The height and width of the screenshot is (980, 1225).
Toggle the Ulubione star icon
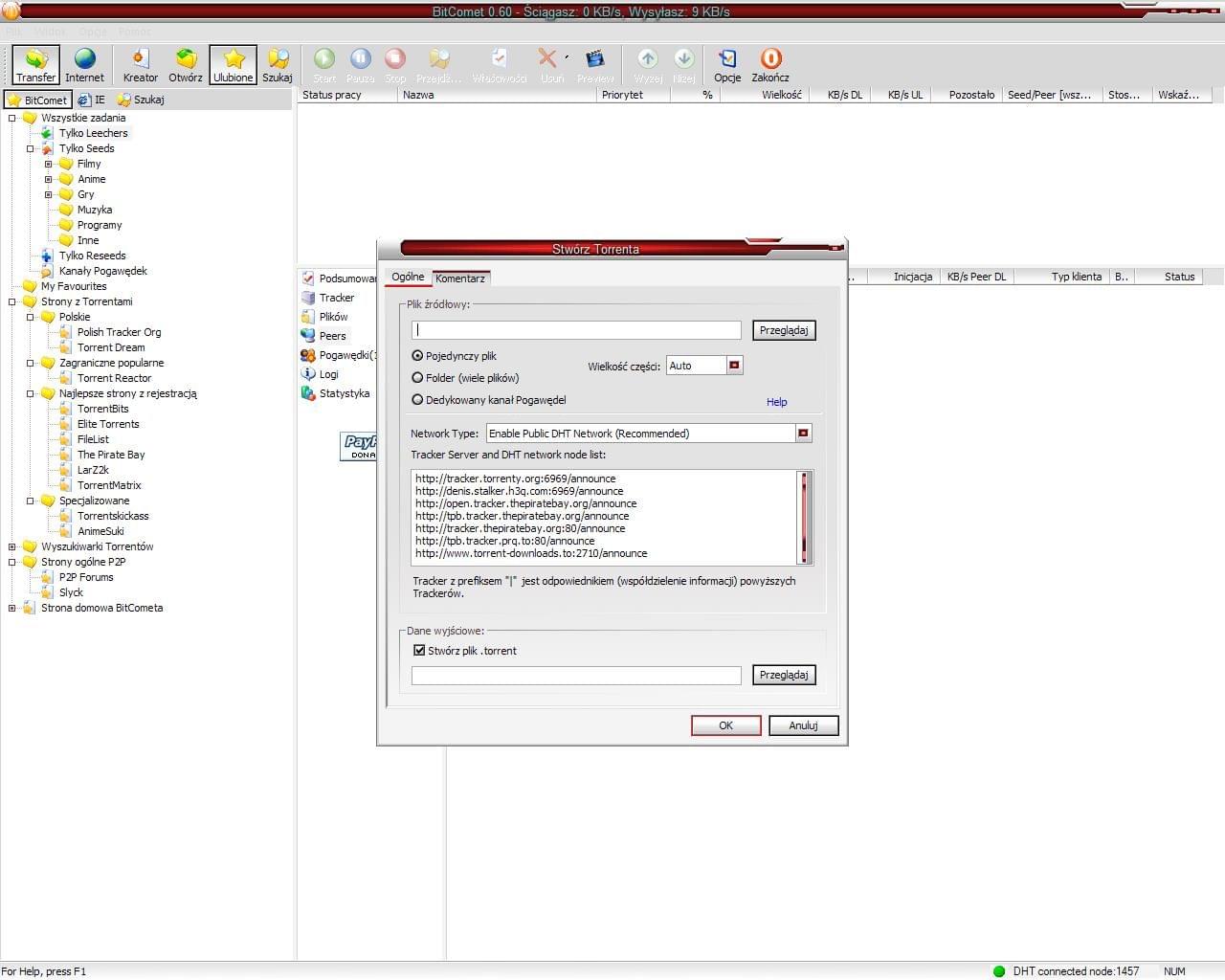(234, 64)
